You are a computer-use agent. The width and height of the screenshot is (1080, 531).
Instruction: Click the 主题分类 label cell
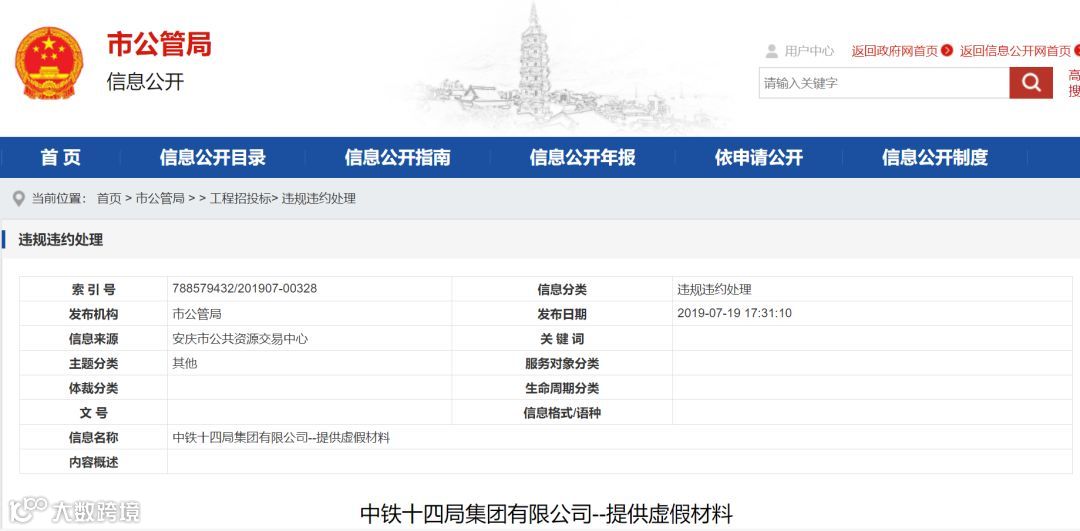[x=94, y=364]
